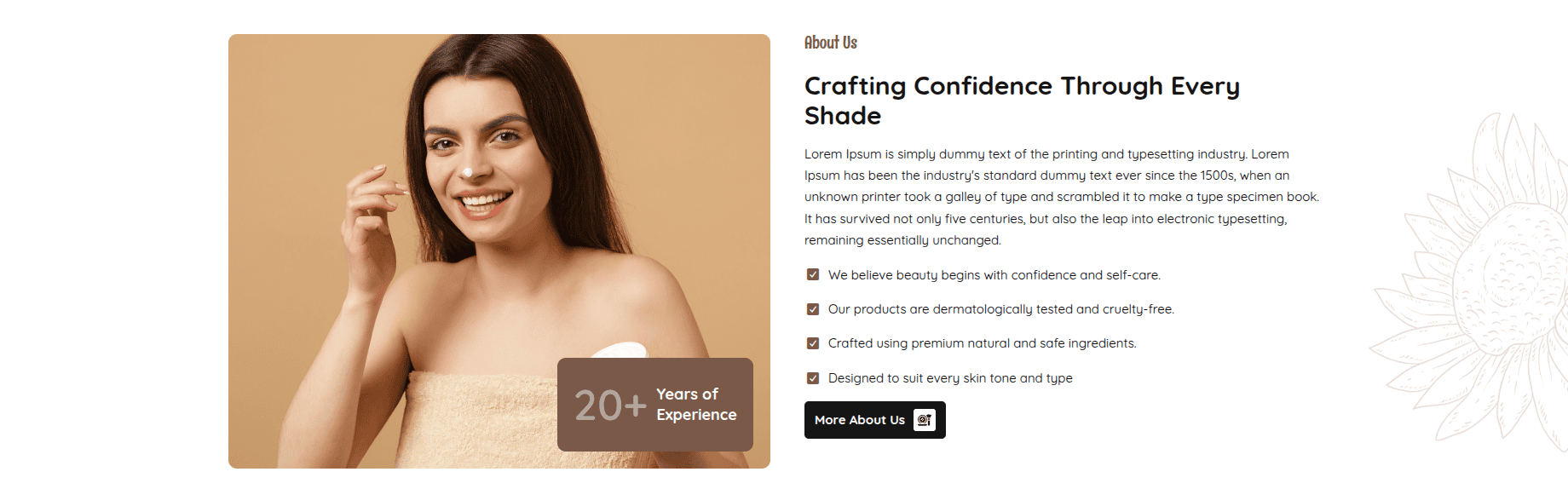Click 'Crafted using premium natural' list text
This screenshot has height=489, width=1568.
tap(982, 343)
